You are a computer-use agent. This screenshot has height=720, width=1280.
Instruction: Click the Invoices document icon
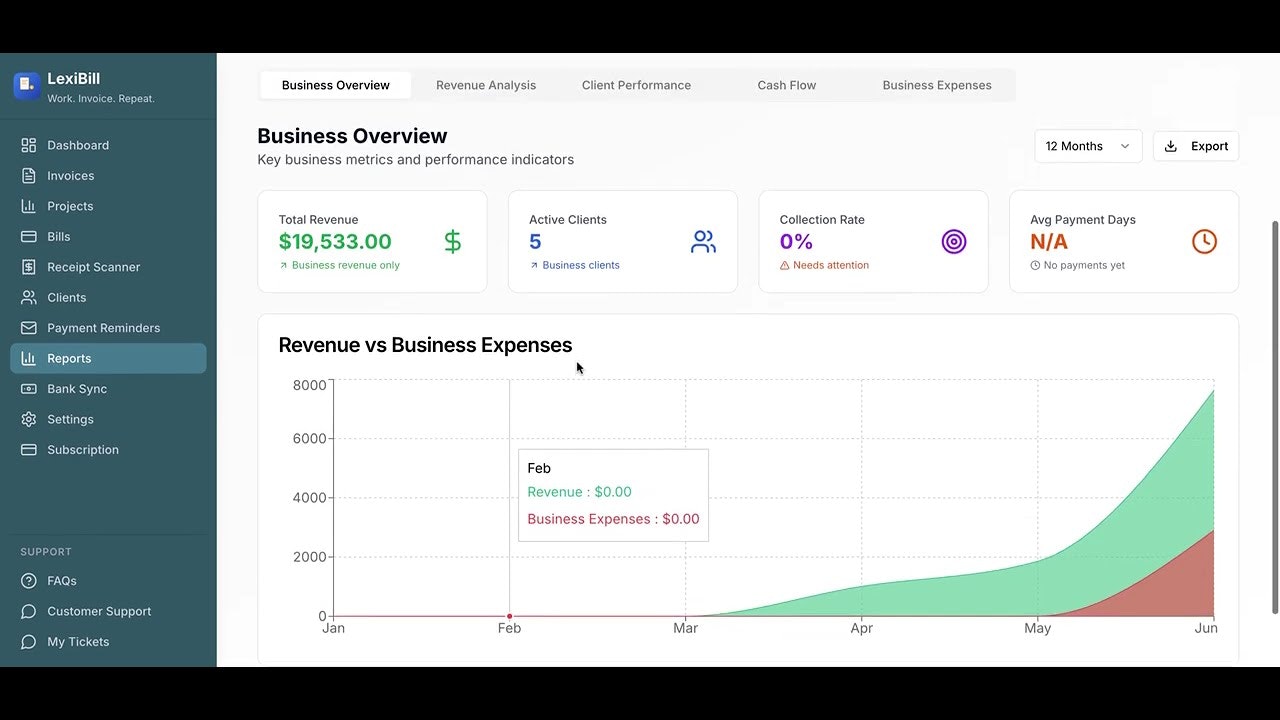29,176
